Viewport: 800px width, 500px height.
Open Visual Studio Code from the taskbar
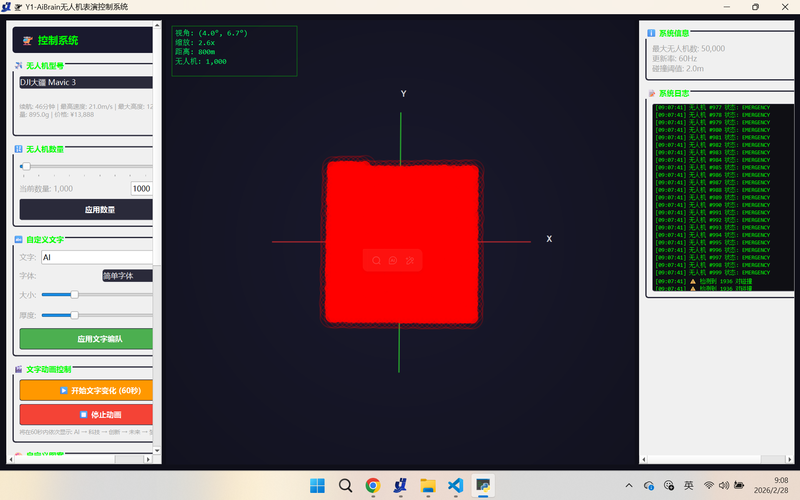click(x=456, y=485)
